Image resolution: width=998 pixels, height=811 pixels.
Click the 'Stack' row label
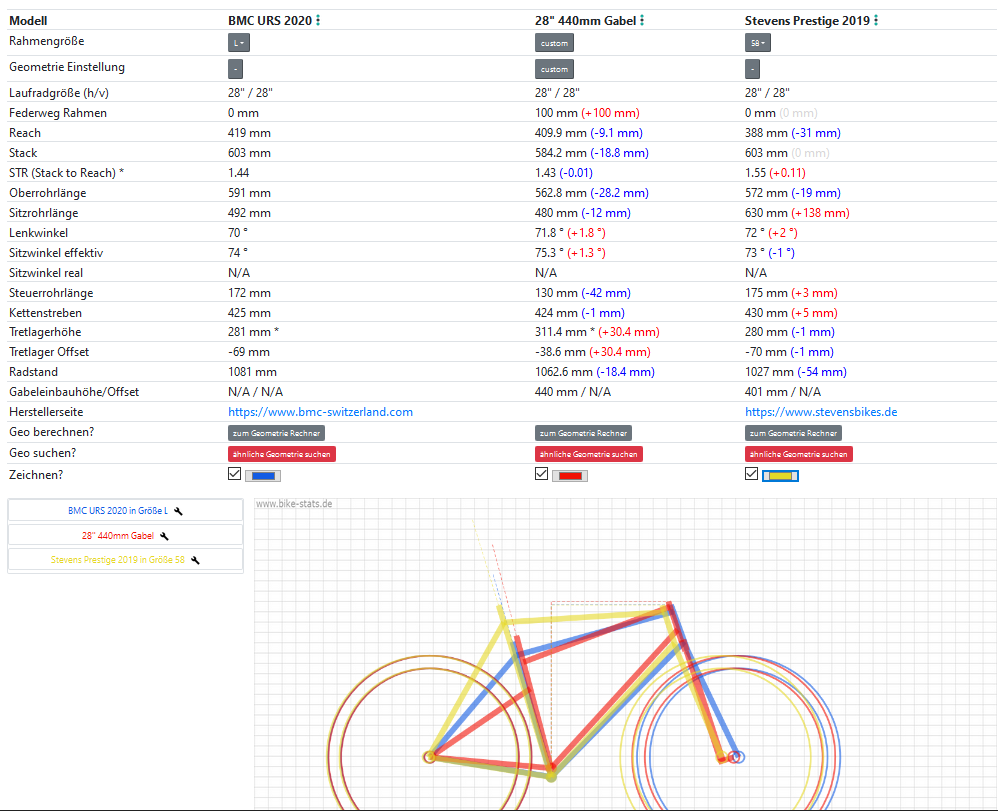[x=23, y=153]
